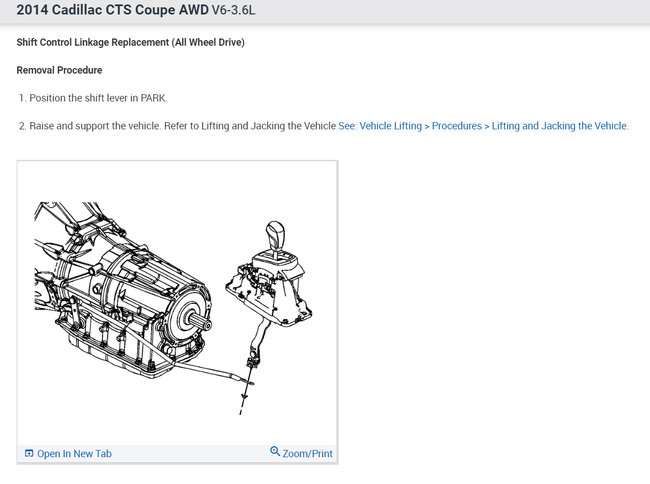650x484 pixels.
Task: Click the Open In New Tab icon
Action: tap(29, 453)
